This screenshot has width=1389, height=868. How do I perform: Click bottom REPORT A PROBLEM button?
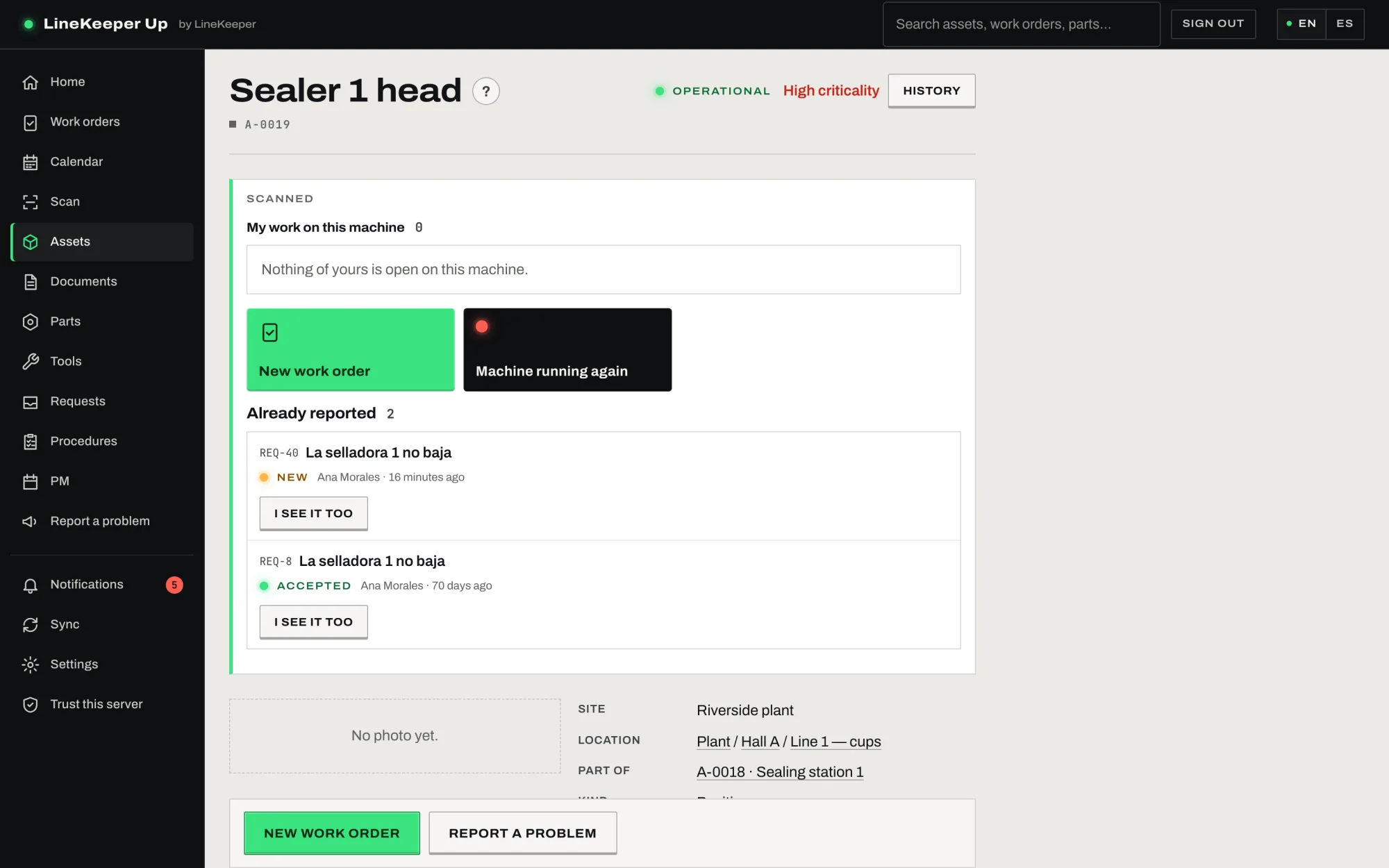tap(522, 833)
